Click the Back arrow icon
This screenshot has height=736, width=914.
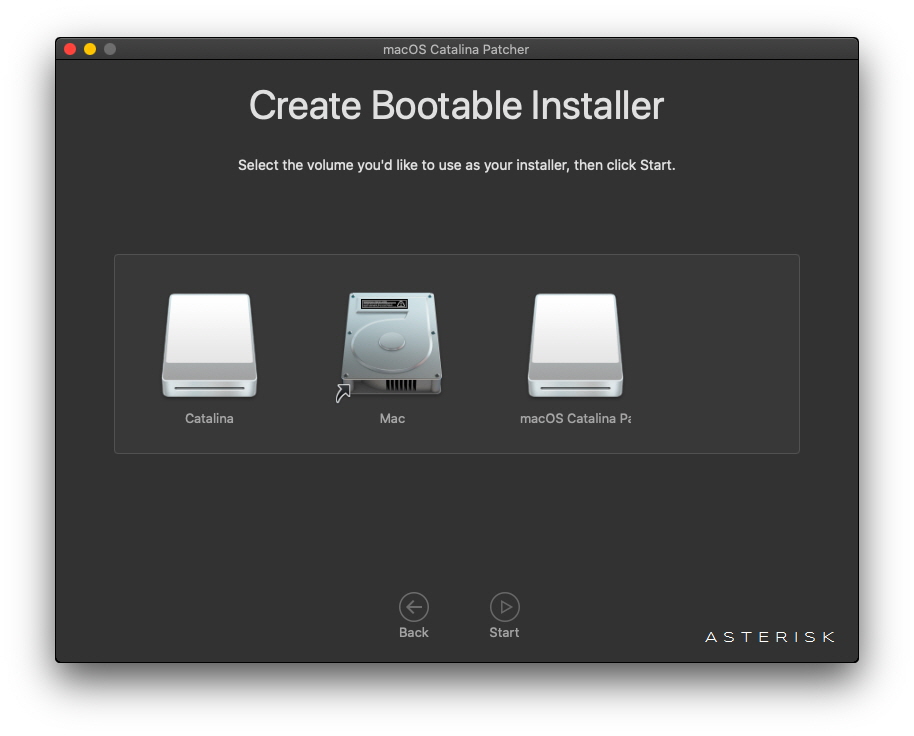(414, 607)
